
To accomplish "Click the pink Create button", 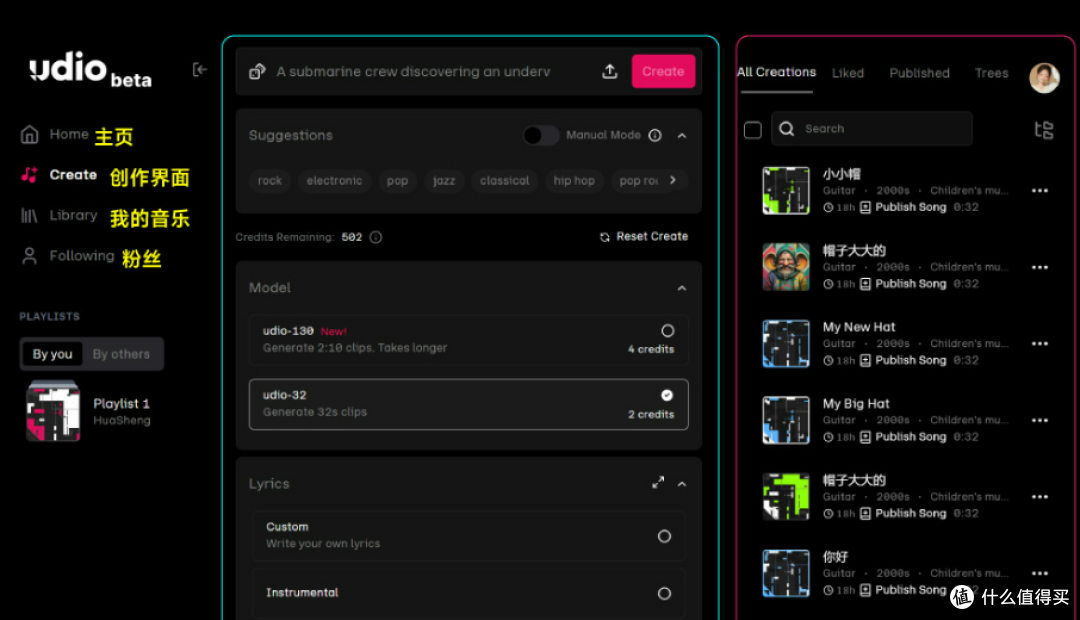I will 663,72.
